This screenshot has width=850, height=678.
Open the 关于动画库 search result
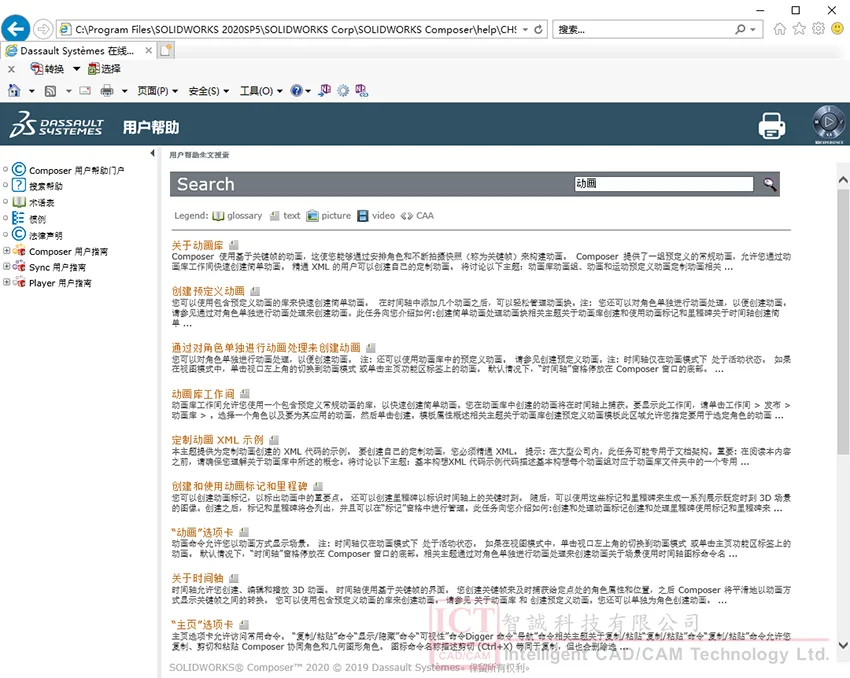197,245
